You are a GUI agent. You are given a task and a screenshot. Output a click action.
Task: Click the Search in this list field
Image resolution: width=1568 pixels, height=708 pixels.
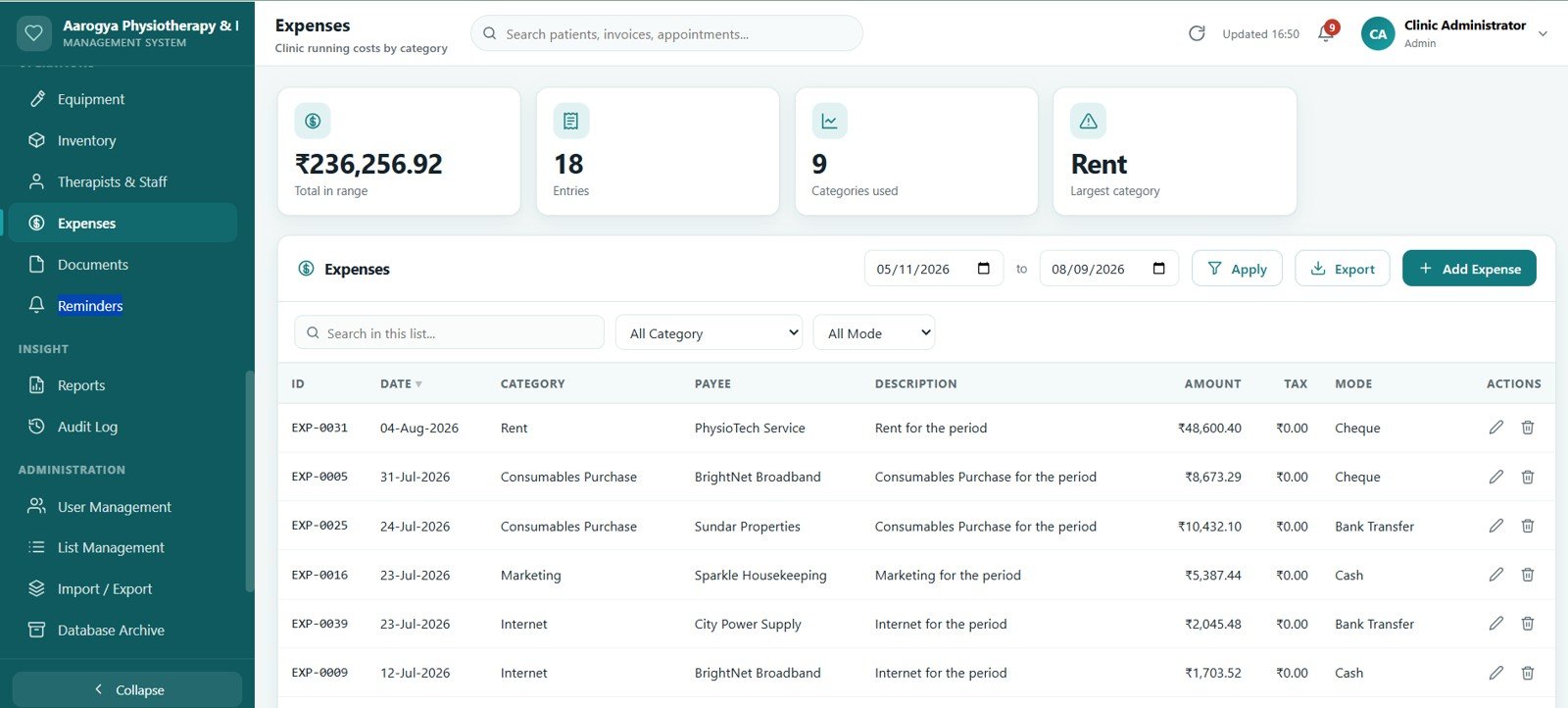449,333
